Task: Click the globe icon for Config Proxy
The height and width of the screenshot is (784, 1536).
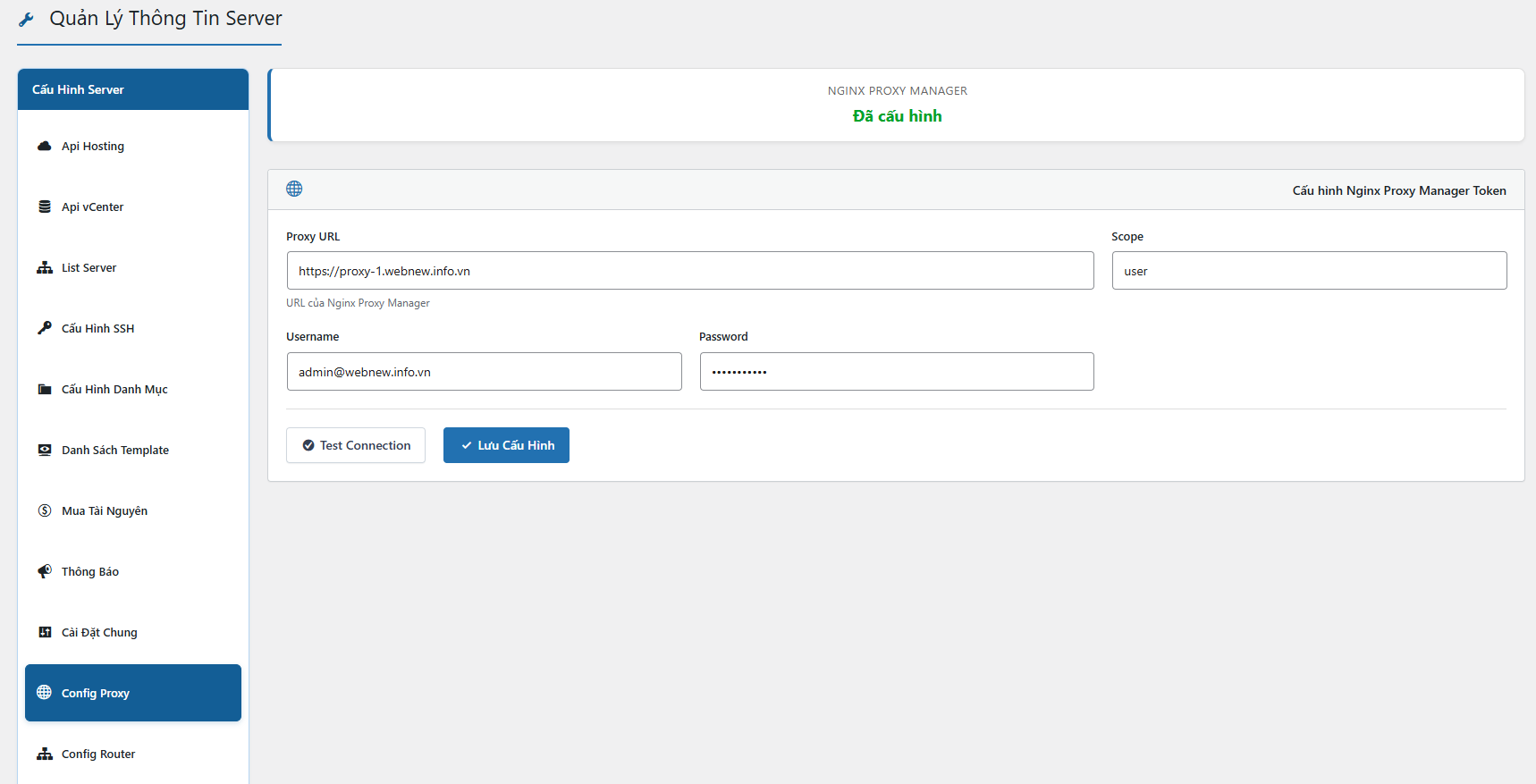Action: [x=44, y=692]
